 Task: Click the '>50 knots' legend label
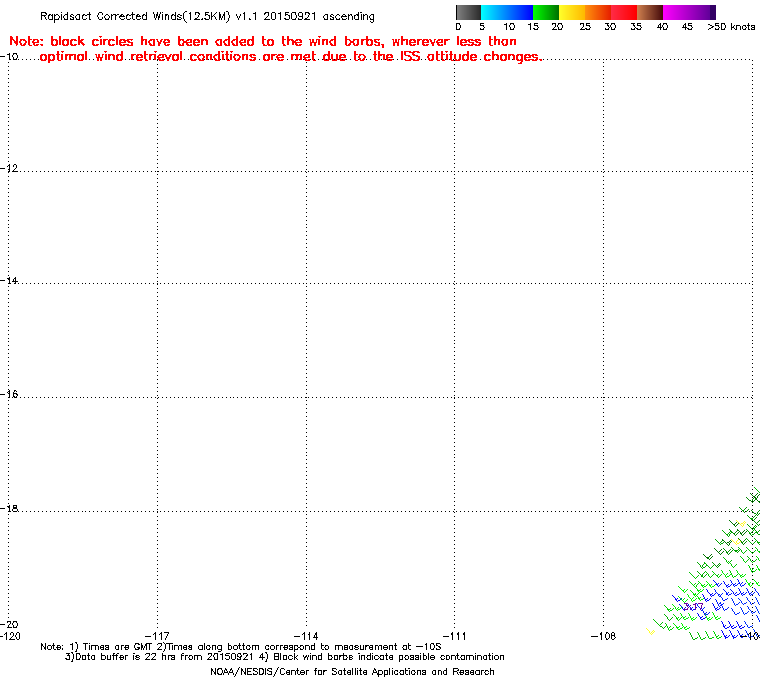(x=731, y=27)
